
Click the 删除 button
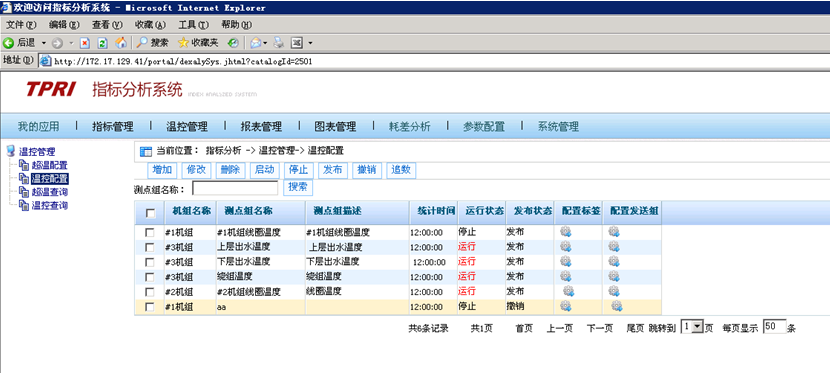coord(231,170)
